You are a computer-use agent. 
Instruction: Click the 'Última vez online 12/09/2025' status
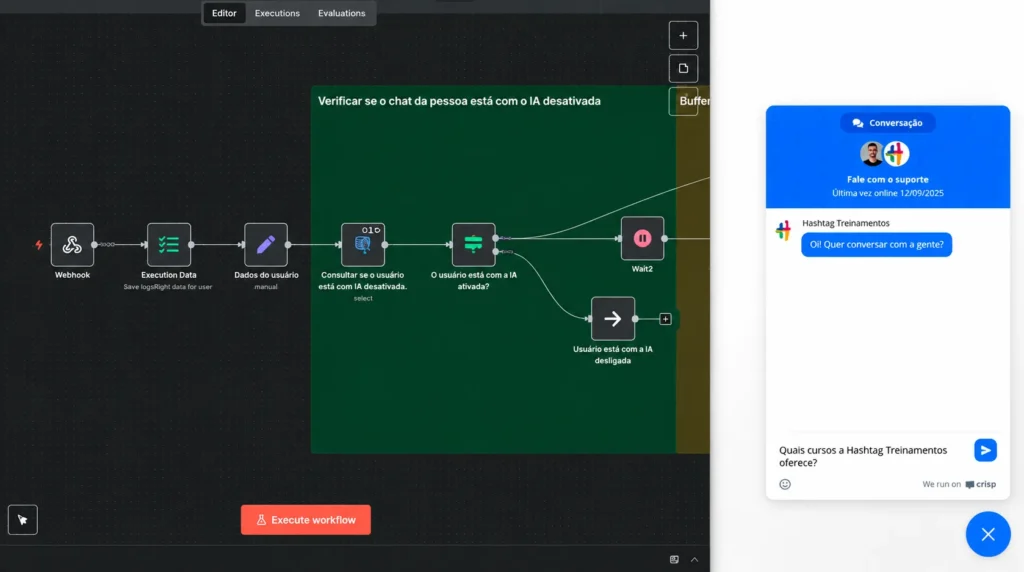(x=888, y=193)
